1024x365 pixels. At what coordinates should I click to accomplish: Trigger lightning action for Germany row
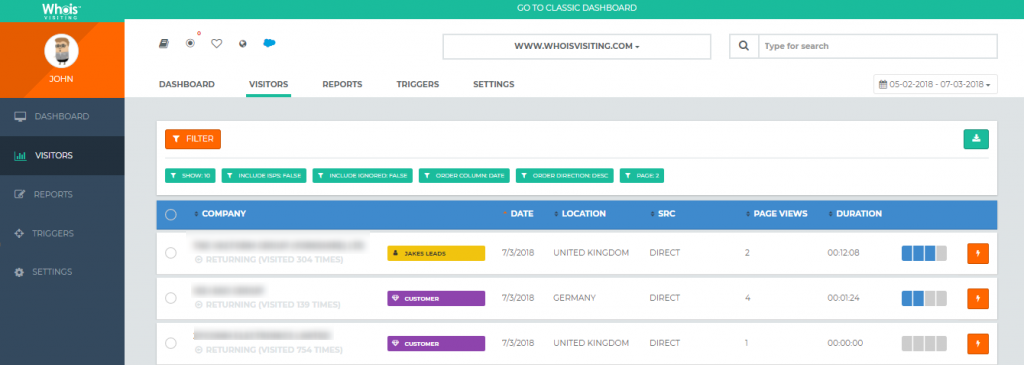tap(978, 298)
